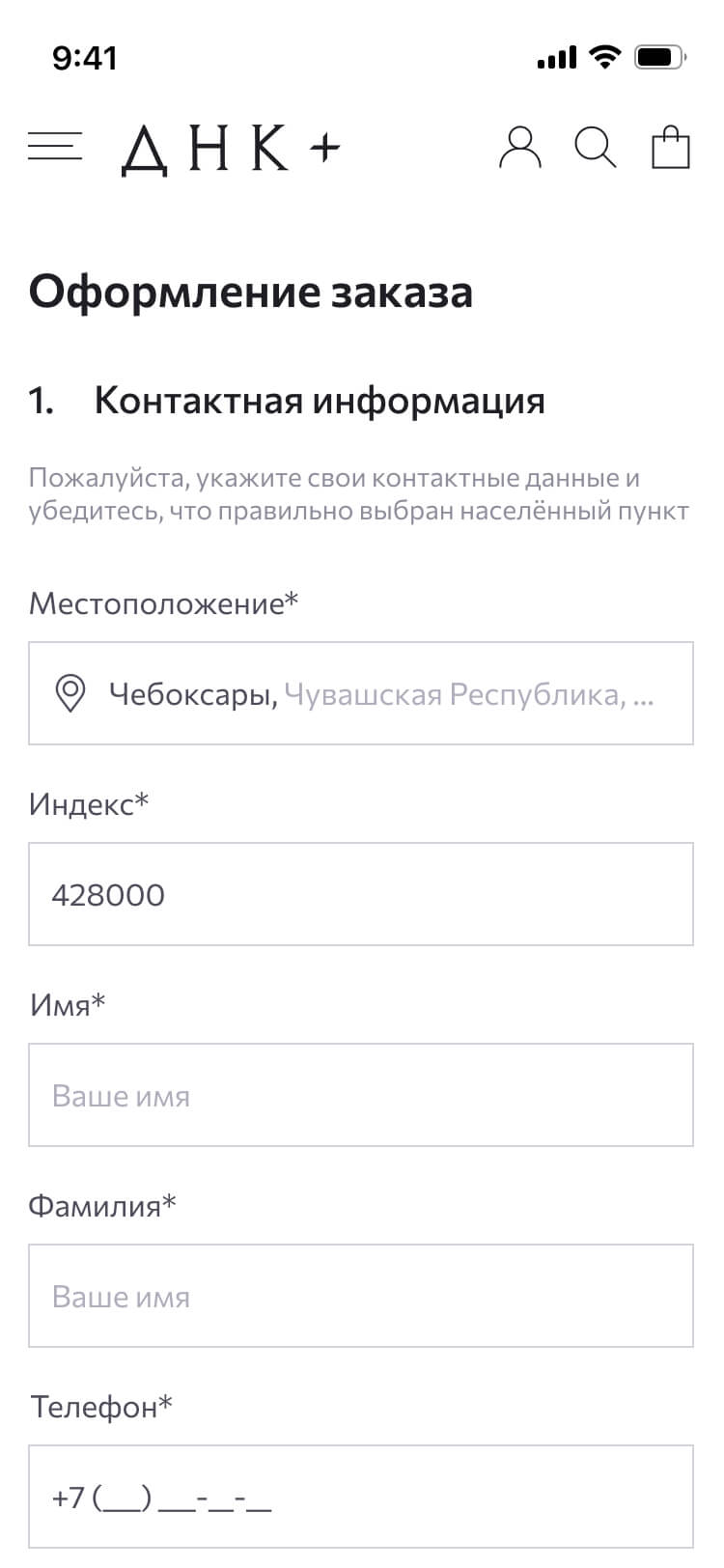Click the contact details instruction text
The height and width of the screenshot is (1568, 724).
pyautogui.click(x=358, y=493)
